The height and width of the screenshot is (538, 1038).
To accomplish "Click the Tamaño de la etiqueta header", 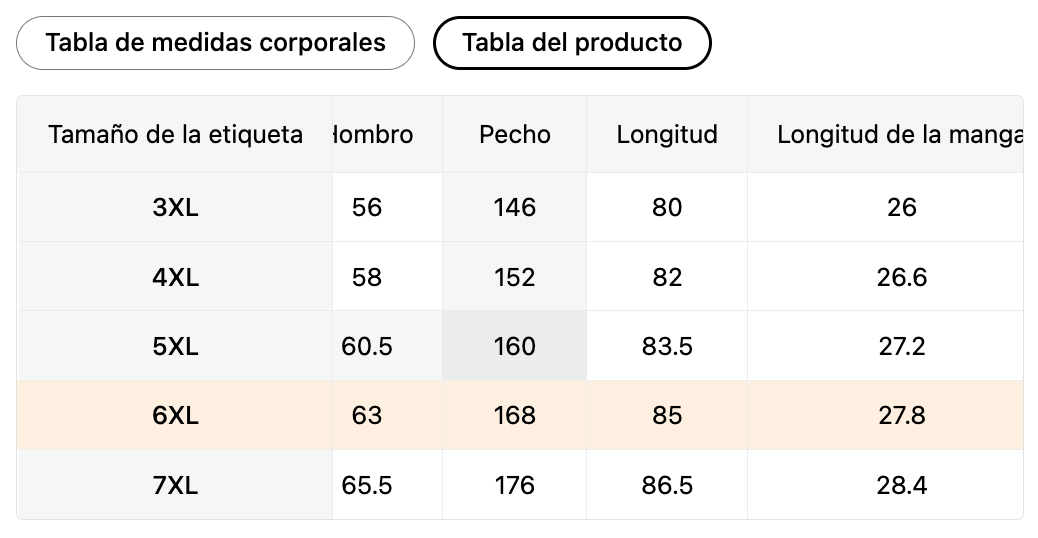I will coord(175,134).
